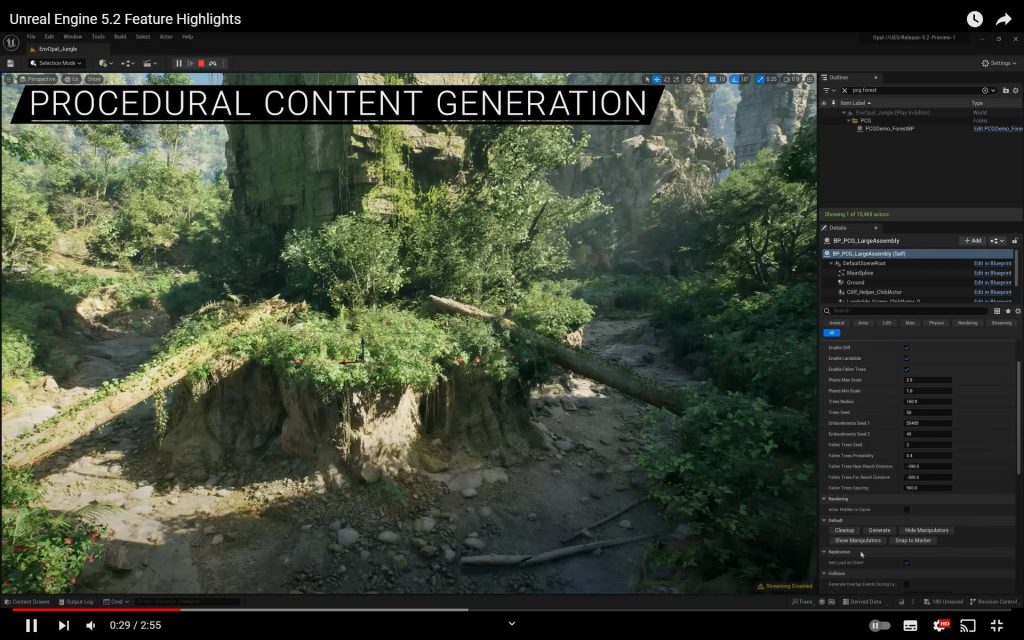
Task: Uncheck the Enable Cliff checkbox
Action: click(907, 346)
